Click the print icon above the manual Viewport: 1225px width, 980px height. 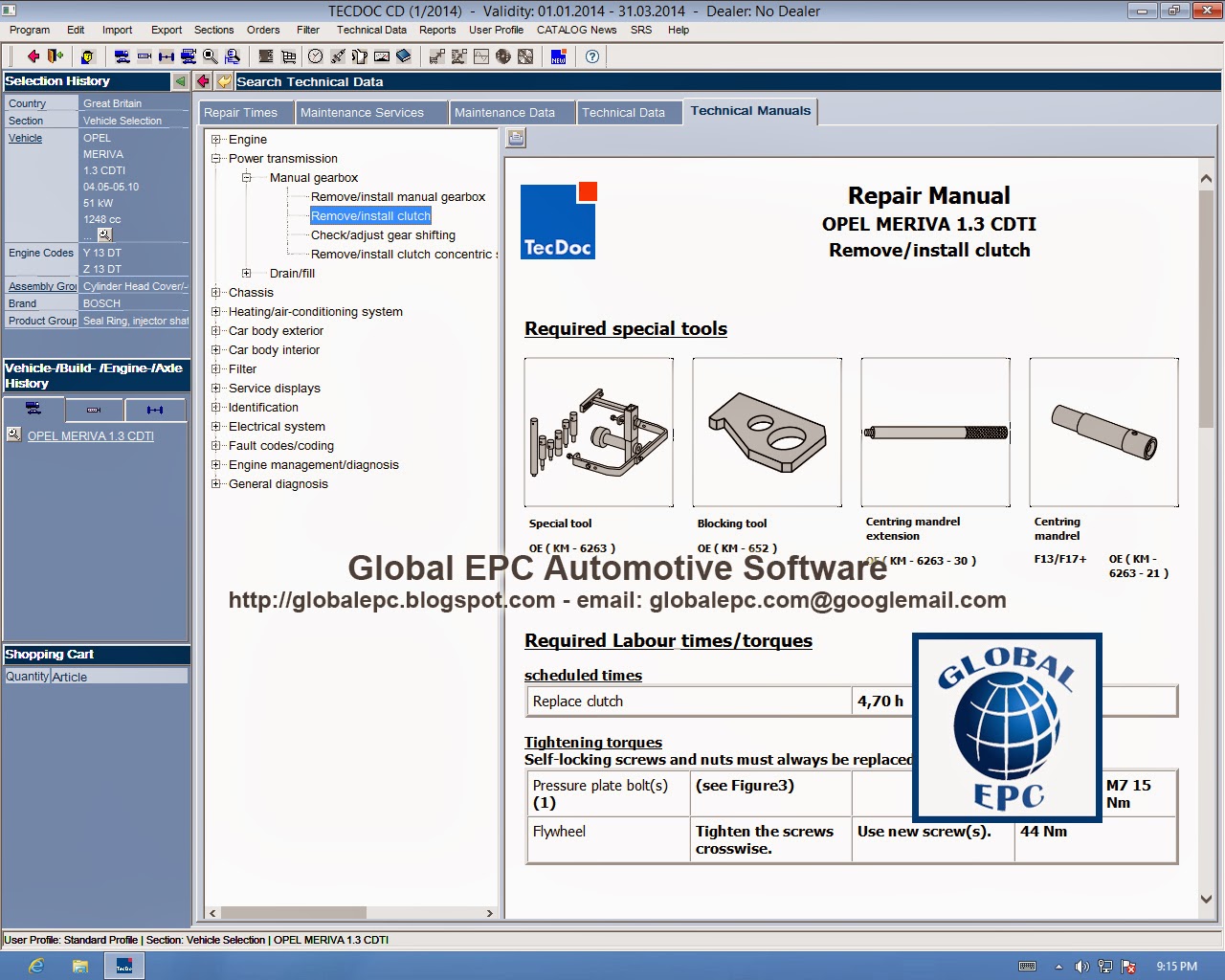pyautogui.click(x=516, y=139)
